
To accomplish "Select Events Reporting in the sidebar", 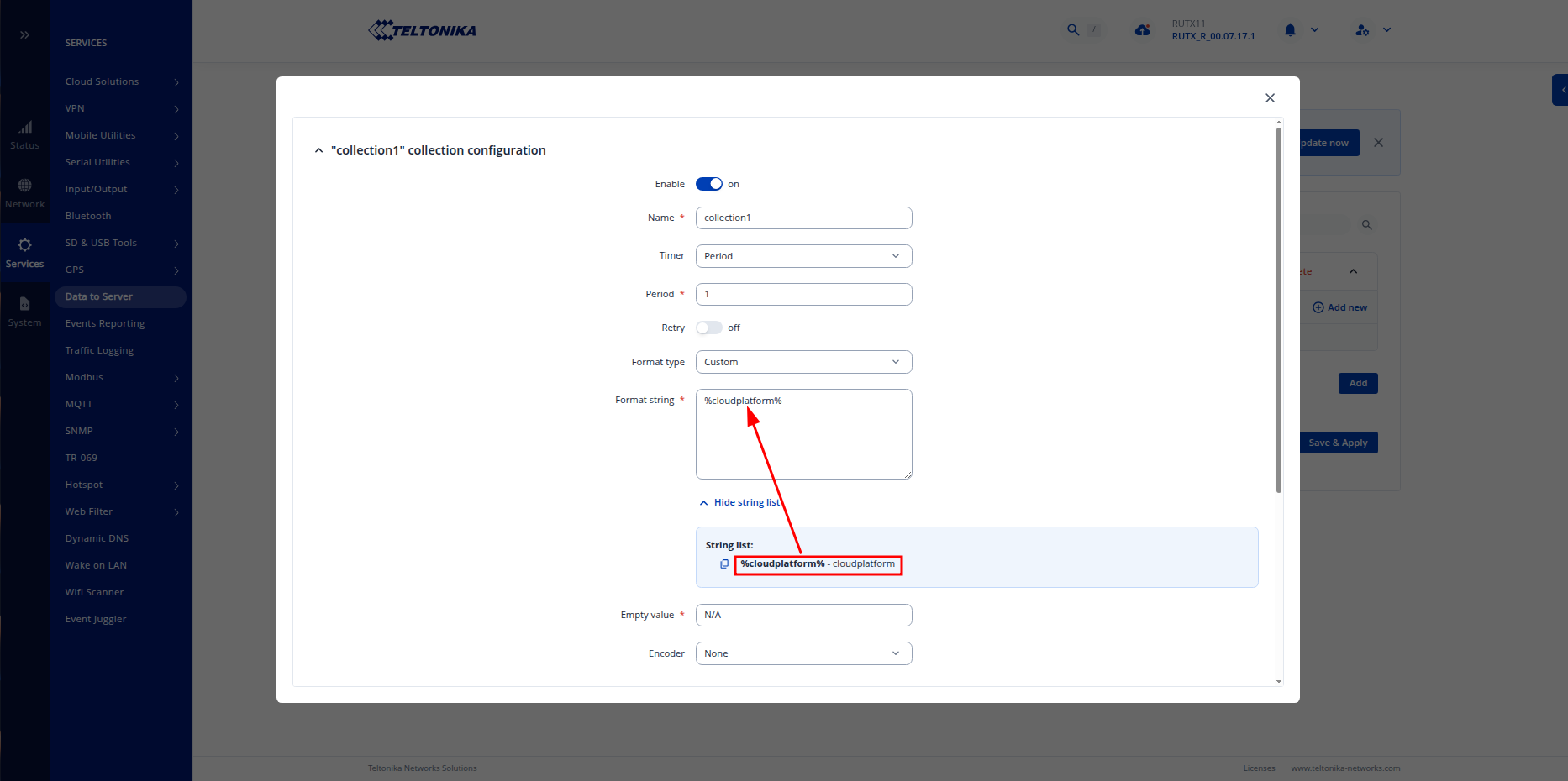I will coord(105,323).
